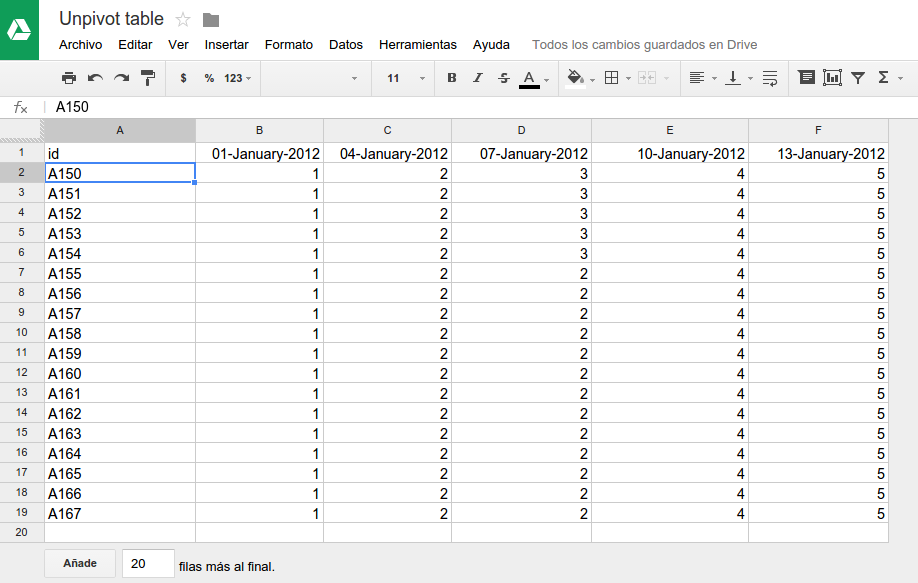The width and height of the screenshot is (918, 583).
Task: Open the fill color paint bucket
Action: pos(579,78)
